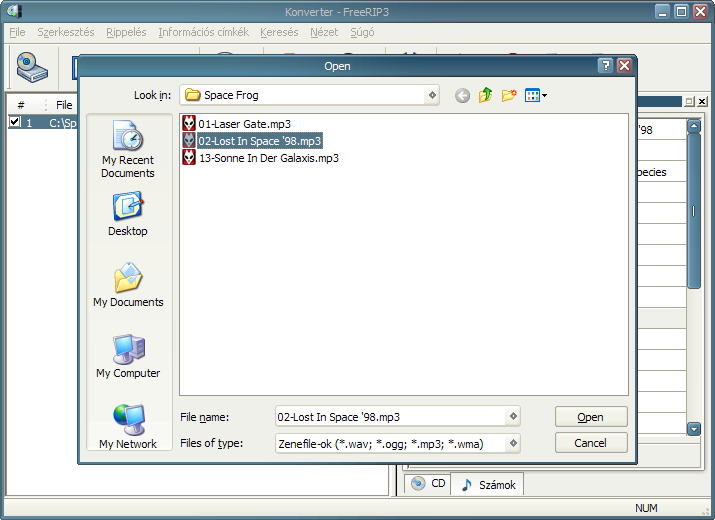Select file 02-Lost In Space '98.mp3
The height and width of the screenshot is (520, 715).
pyautogui.click(x=259, y=141)
